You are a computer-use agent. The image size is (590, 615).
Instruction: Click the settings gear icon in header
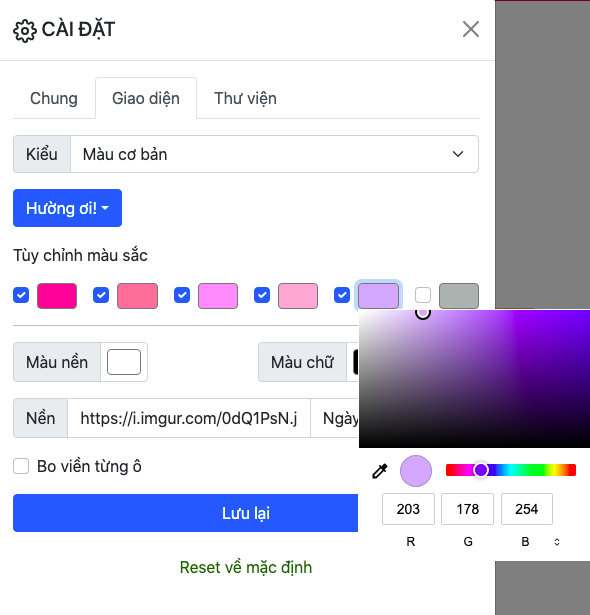pyautogui.click(x=25, y=30)
